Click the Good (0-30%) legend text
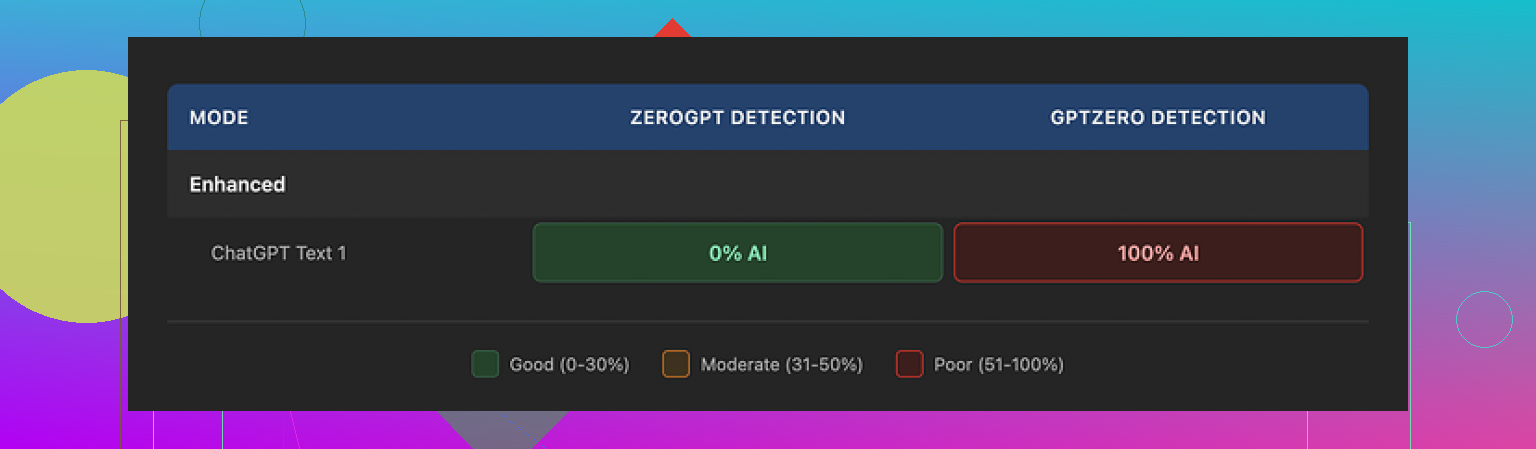Screen dimensions: 1536x449 569,365
